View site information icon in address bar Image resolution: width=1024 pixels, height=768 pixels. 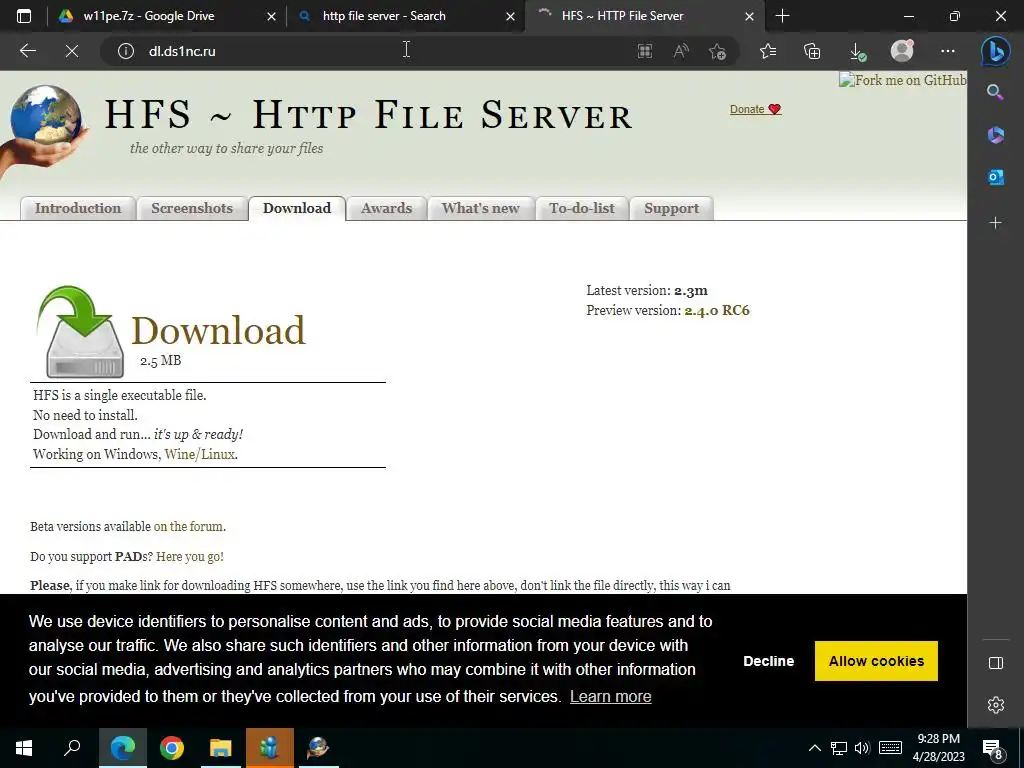pyautogui.click(x=125, y=51)
